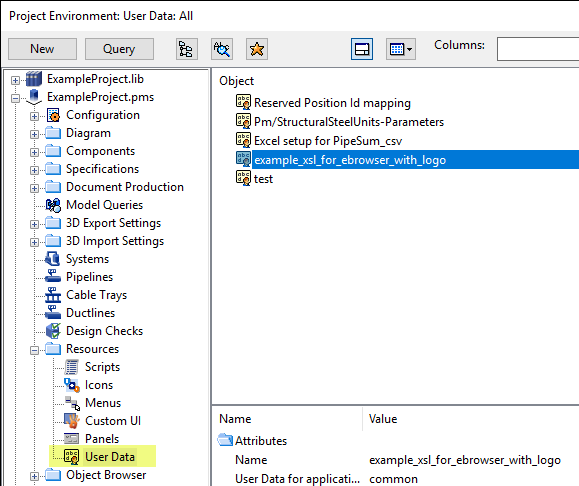Open the table view dropdown arrow
This screenshot has height=486, width=579.
pos(409,49)
